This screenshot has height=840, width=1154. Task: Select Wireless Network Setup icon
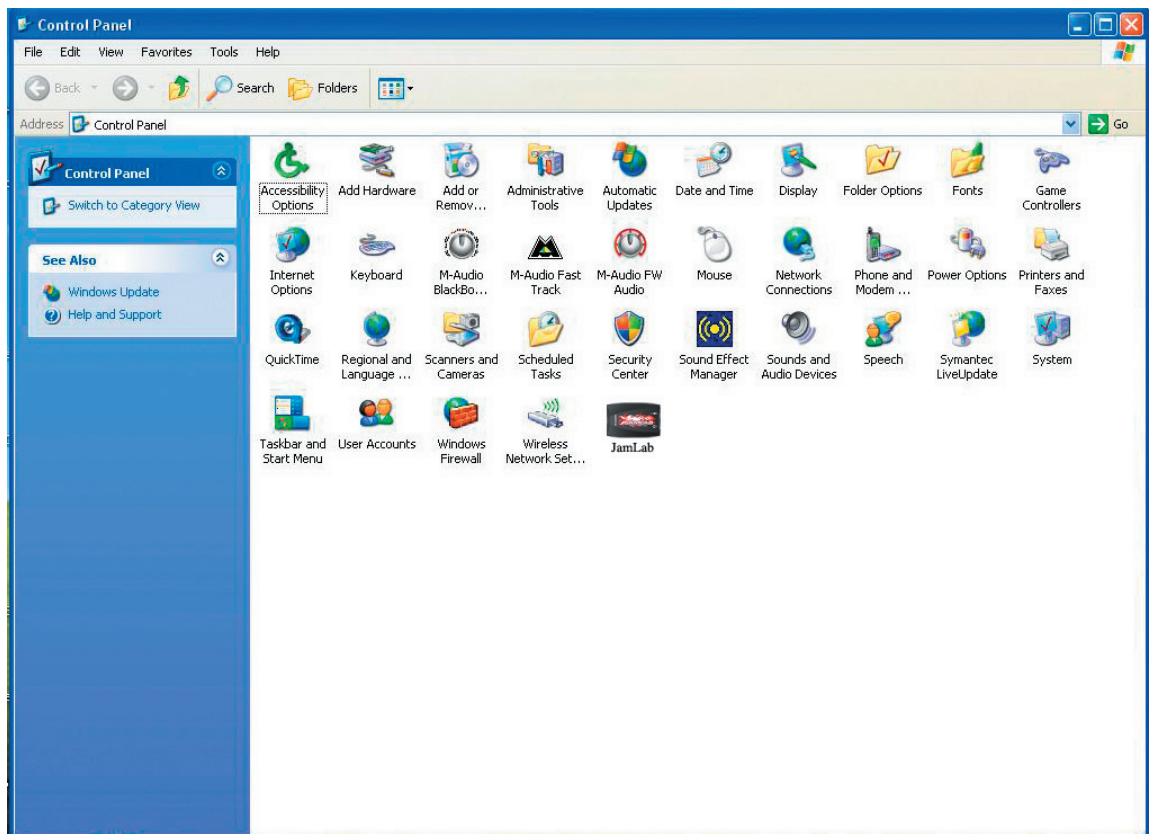545,414
